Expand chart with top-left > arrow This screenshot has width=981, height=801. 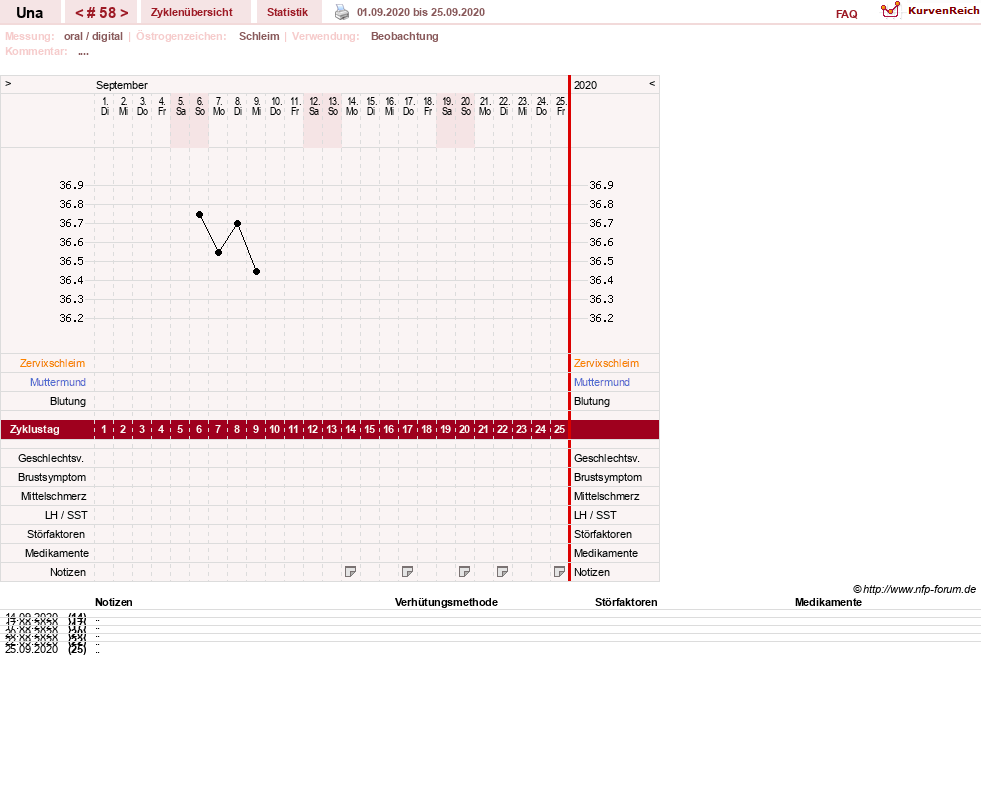8,83
